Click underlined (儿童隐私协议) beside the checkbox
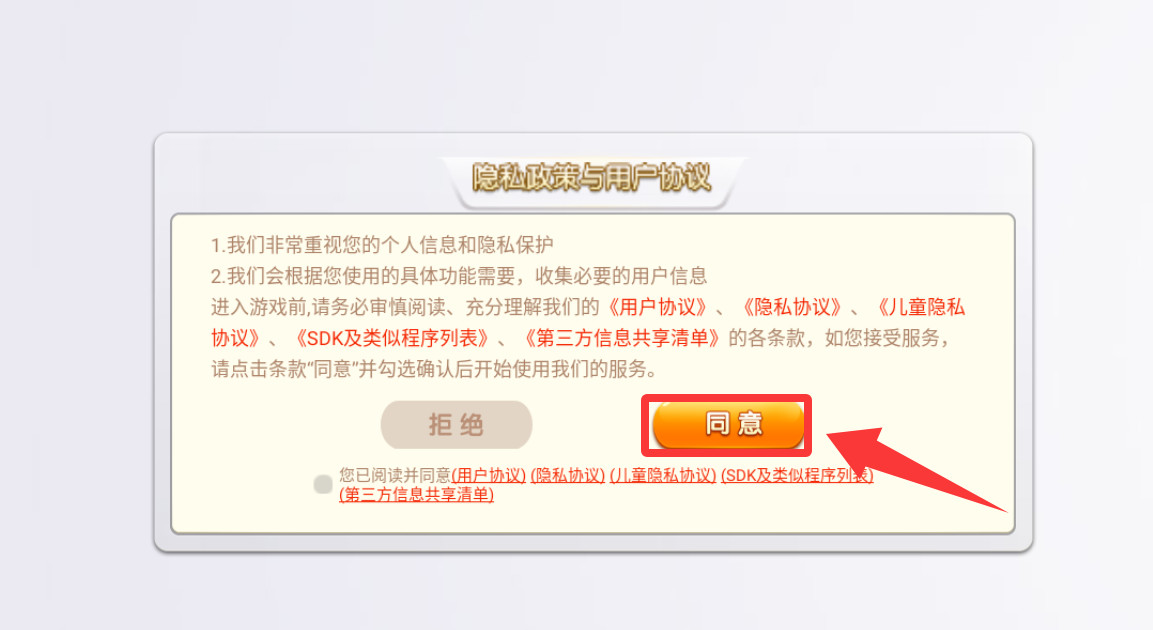1153x630 pixels. tap(663, 475)
